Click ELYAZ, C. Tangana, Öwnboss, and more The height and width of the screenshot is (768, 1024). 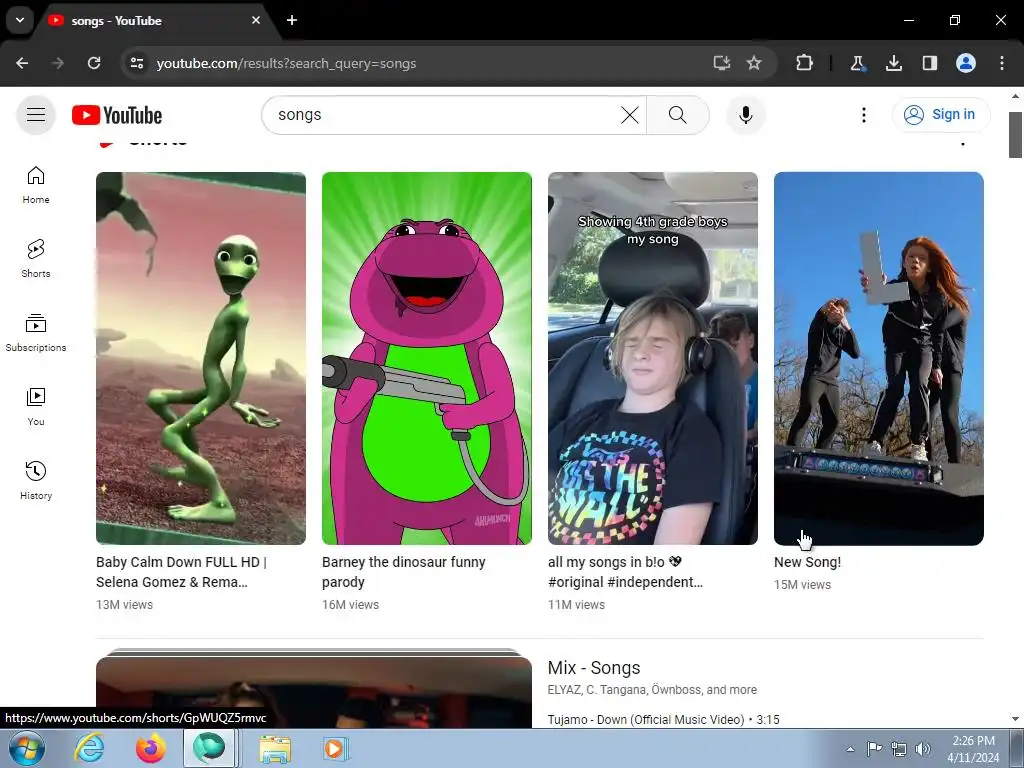click(652, 690)
